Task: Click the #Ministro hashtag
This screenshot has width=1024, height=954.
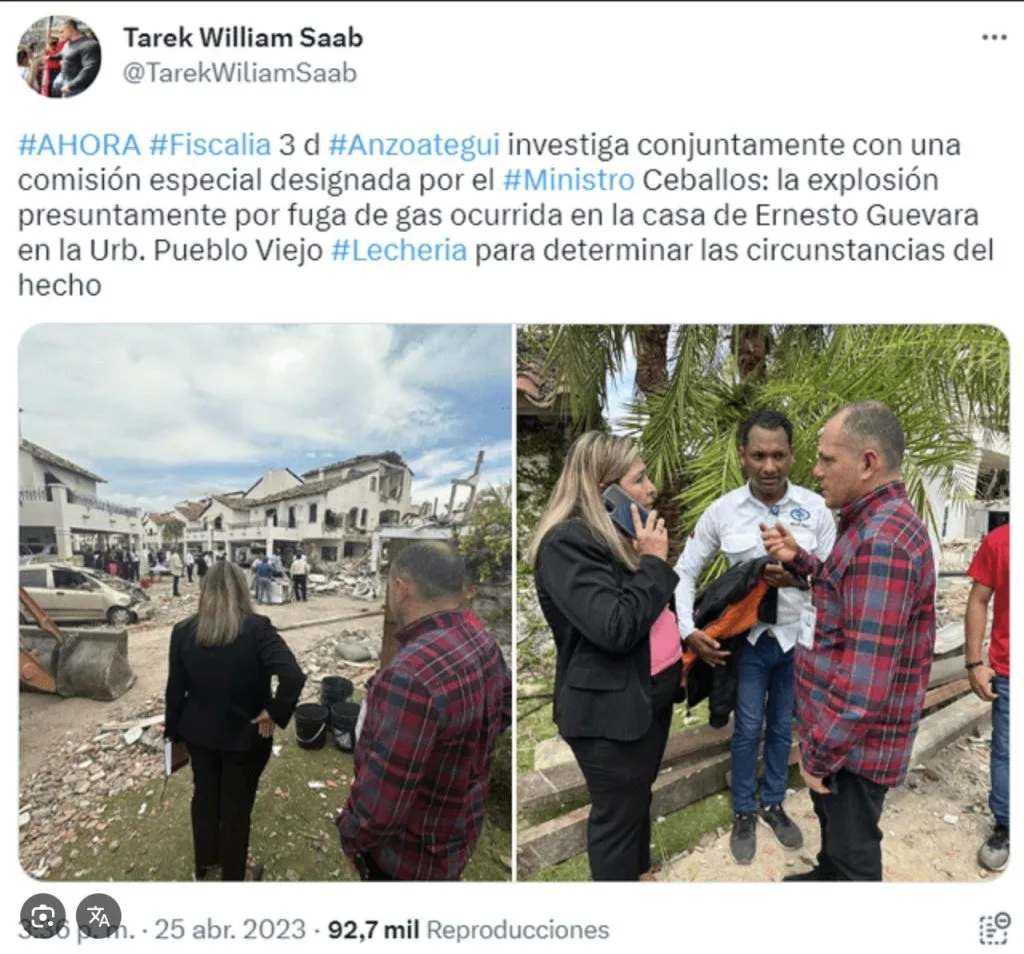Action: point(568,180)
